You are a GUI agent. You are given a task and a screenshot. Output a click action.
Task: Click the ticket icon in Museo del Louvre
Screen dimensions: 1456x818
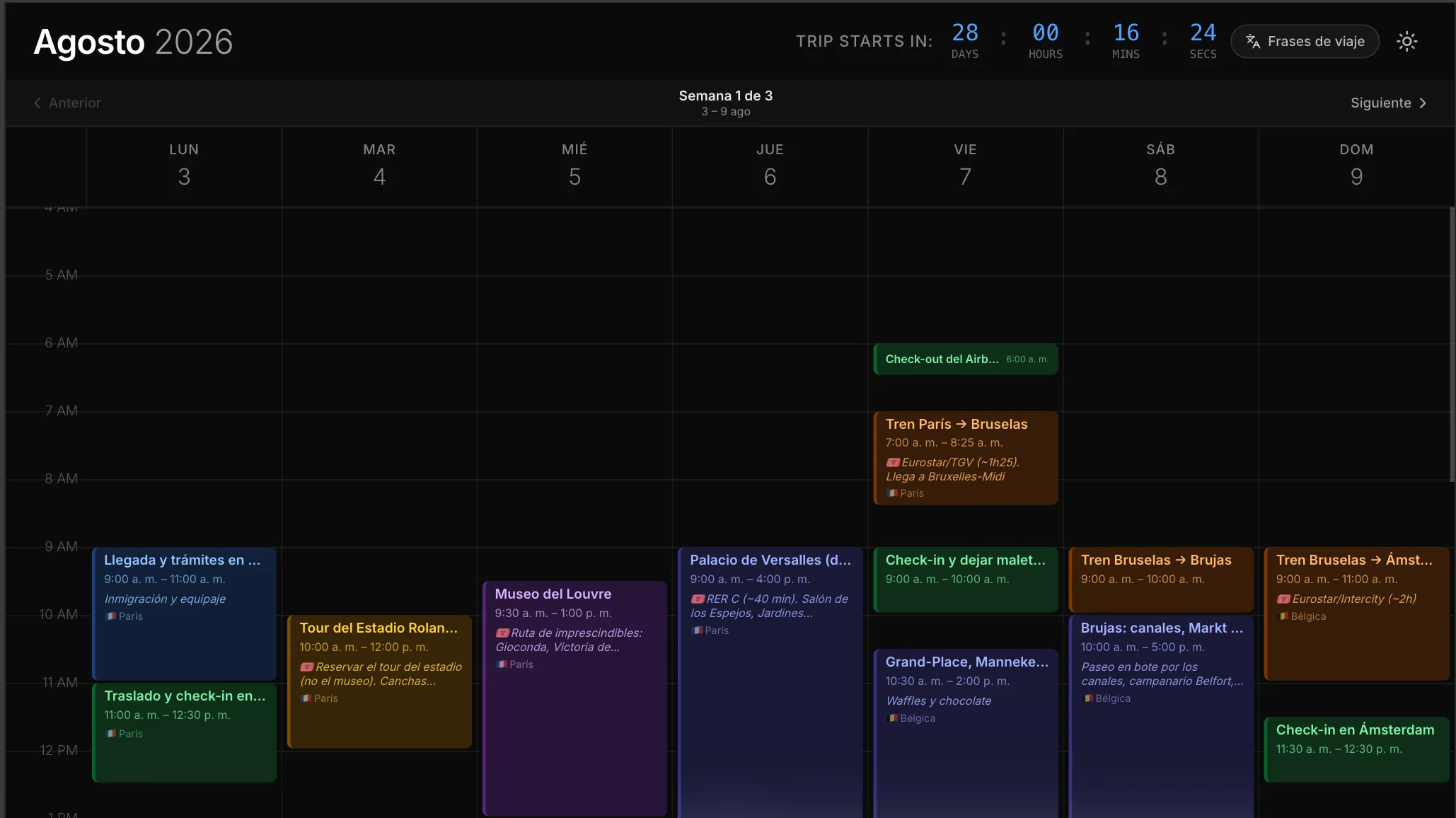pos(502,633)
